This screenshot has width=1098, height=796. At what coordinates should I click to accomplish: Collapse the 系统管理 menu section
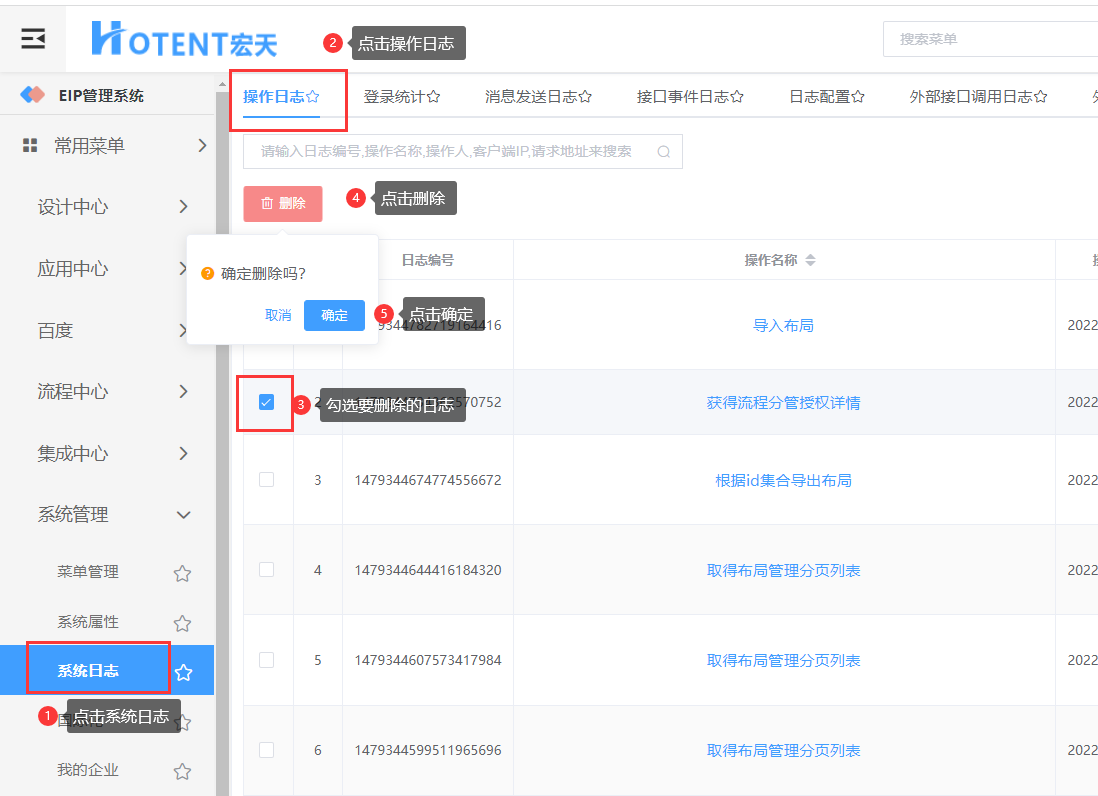pos(183,515)
